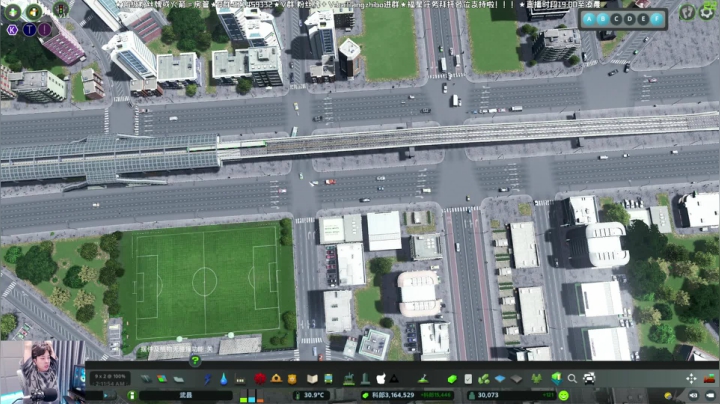
Task: Open the vehicle traffic mod icon
Action: tap(589, 379)
